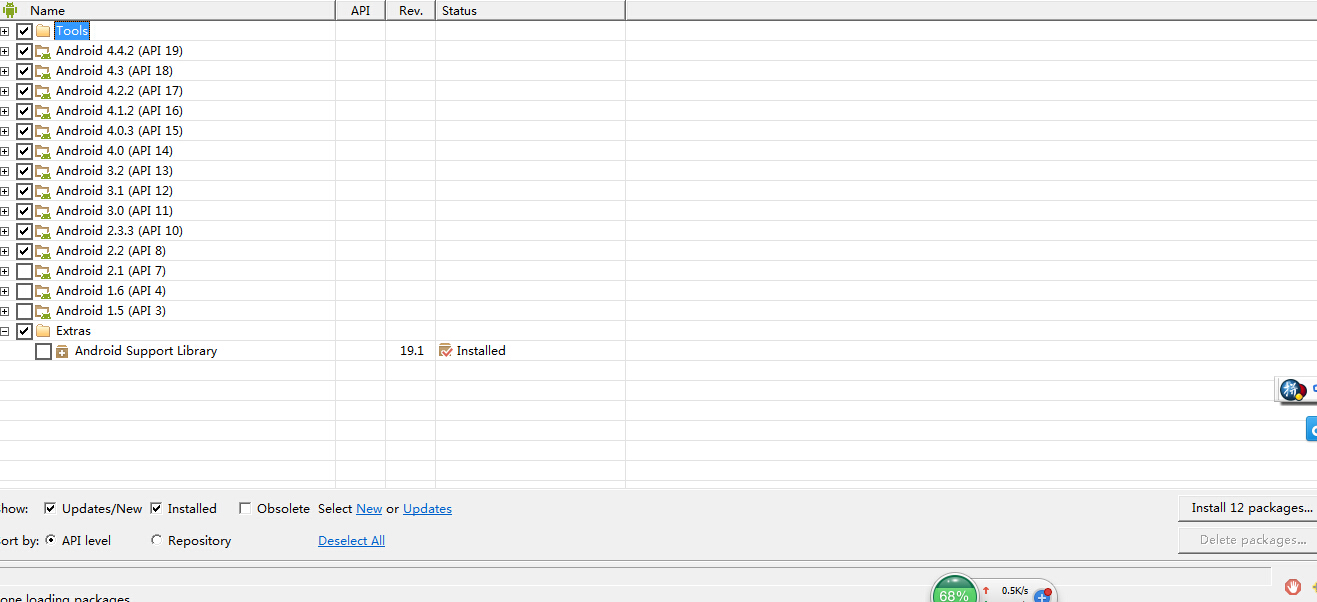This screenshot has width=1317, height=602.
Task: Click the Android 3.1 (API 12) platform icon
Action: tap(43, 191)
